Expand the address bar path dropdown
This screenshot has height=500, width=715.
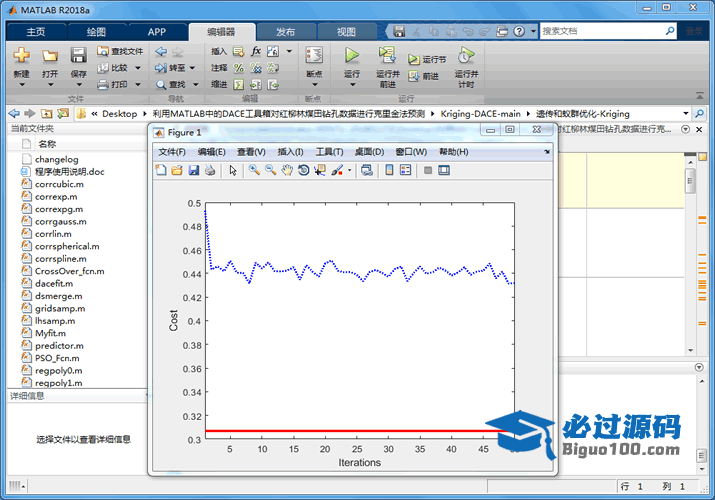point(685,113)
